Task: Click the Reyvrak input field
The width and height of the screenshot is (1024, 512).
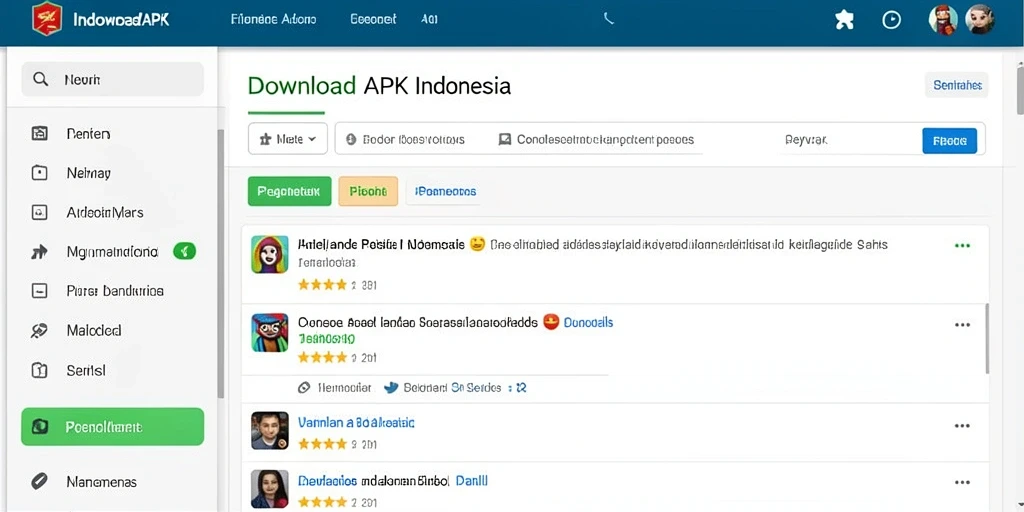Action: pyautogui.click(x=849, y=140)
